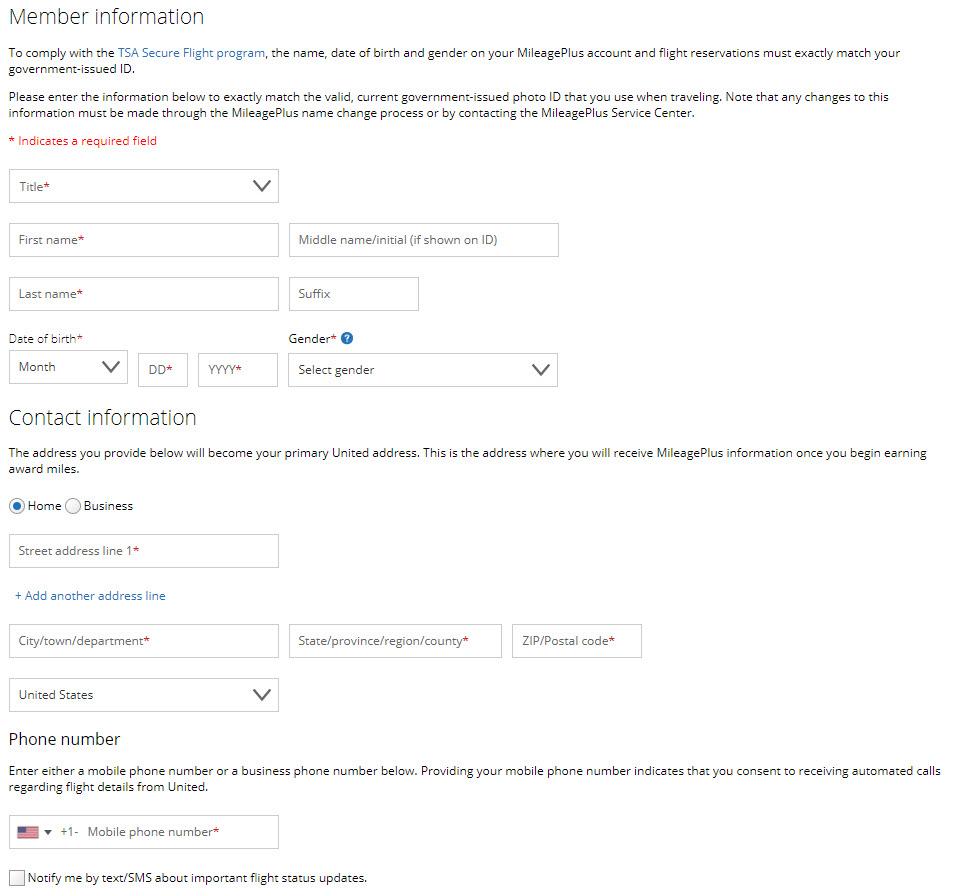Open the TSA Secure Flight program link

[x=191, y=53]
